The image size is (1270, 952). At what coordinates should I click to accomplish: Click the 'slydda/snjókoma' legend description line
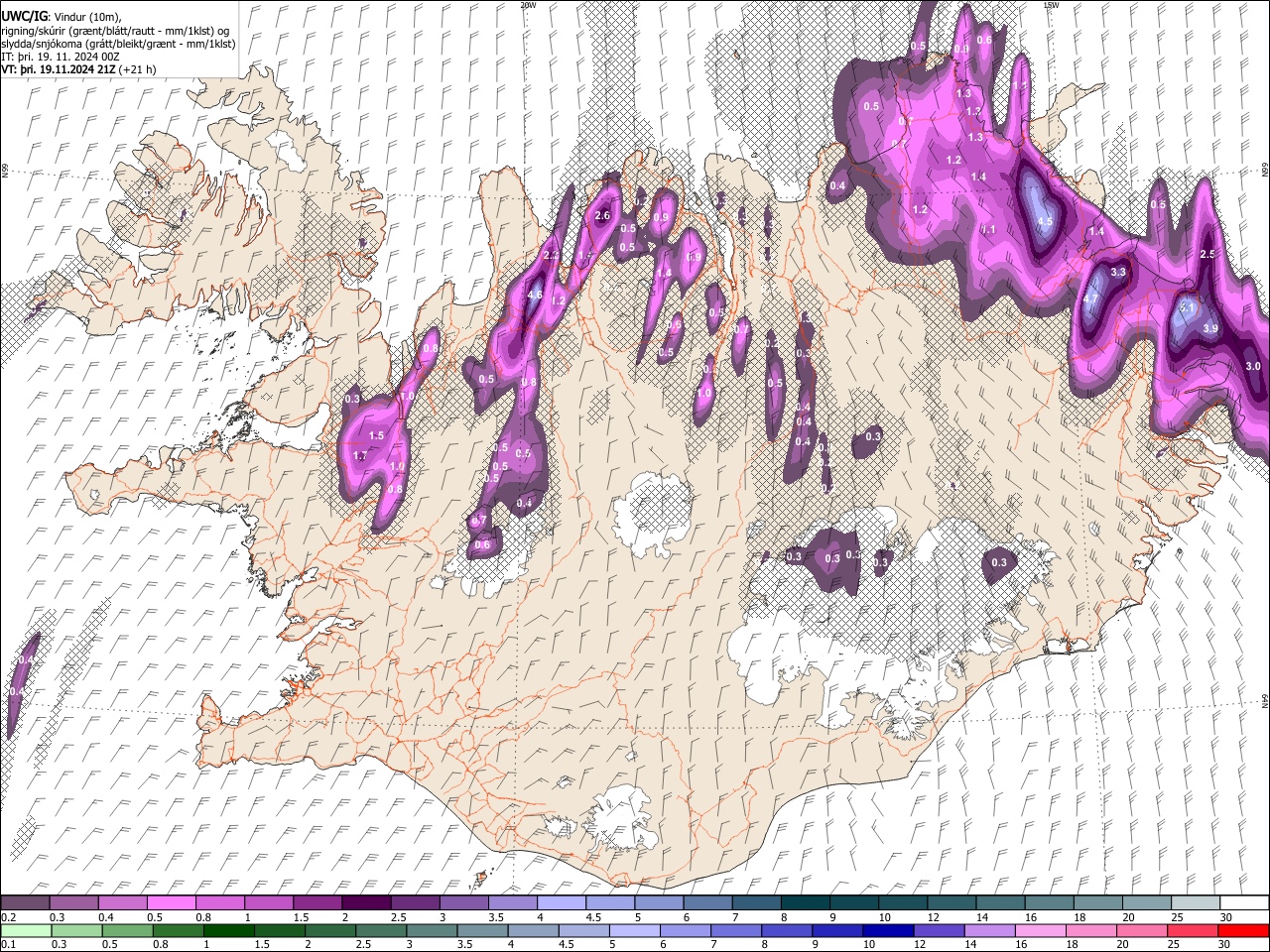point(118,44)
